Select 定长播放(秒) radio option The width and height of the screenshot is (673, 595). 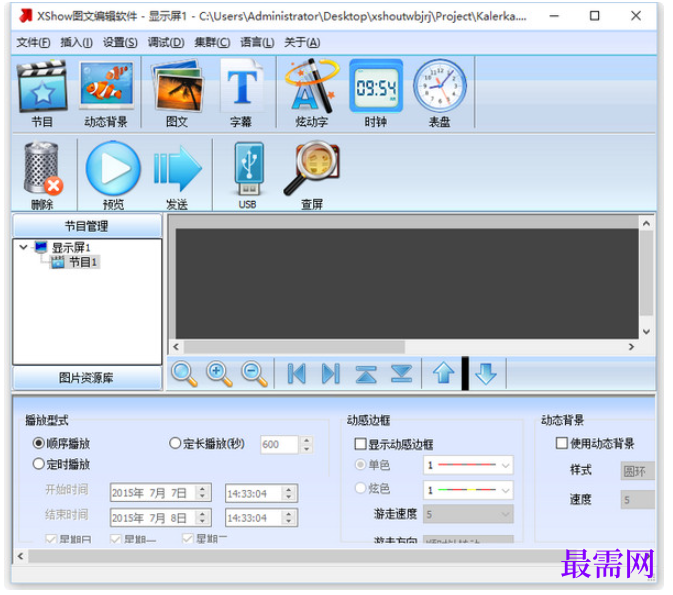[x=175, y=443]
